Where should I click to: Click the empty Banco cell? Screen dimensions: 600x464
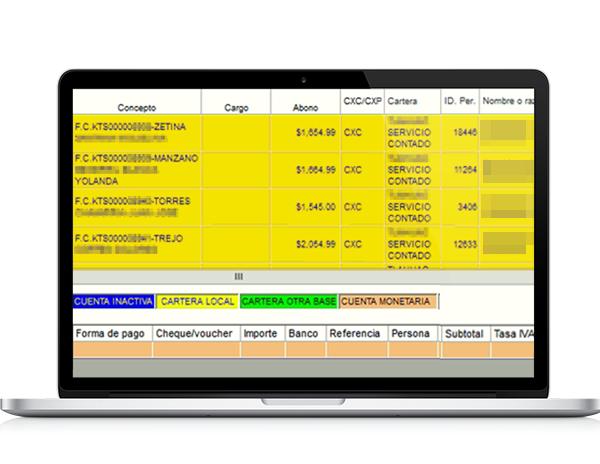click(306, 350)
